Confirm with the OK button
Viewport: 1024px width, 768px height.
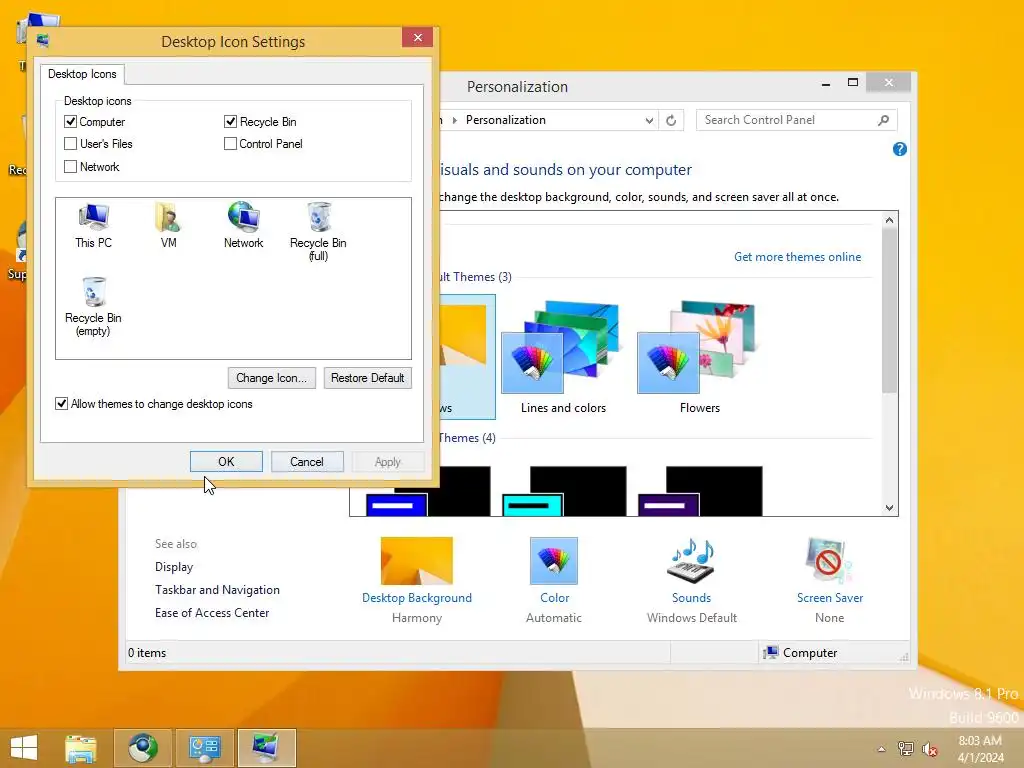pos(226,462)
